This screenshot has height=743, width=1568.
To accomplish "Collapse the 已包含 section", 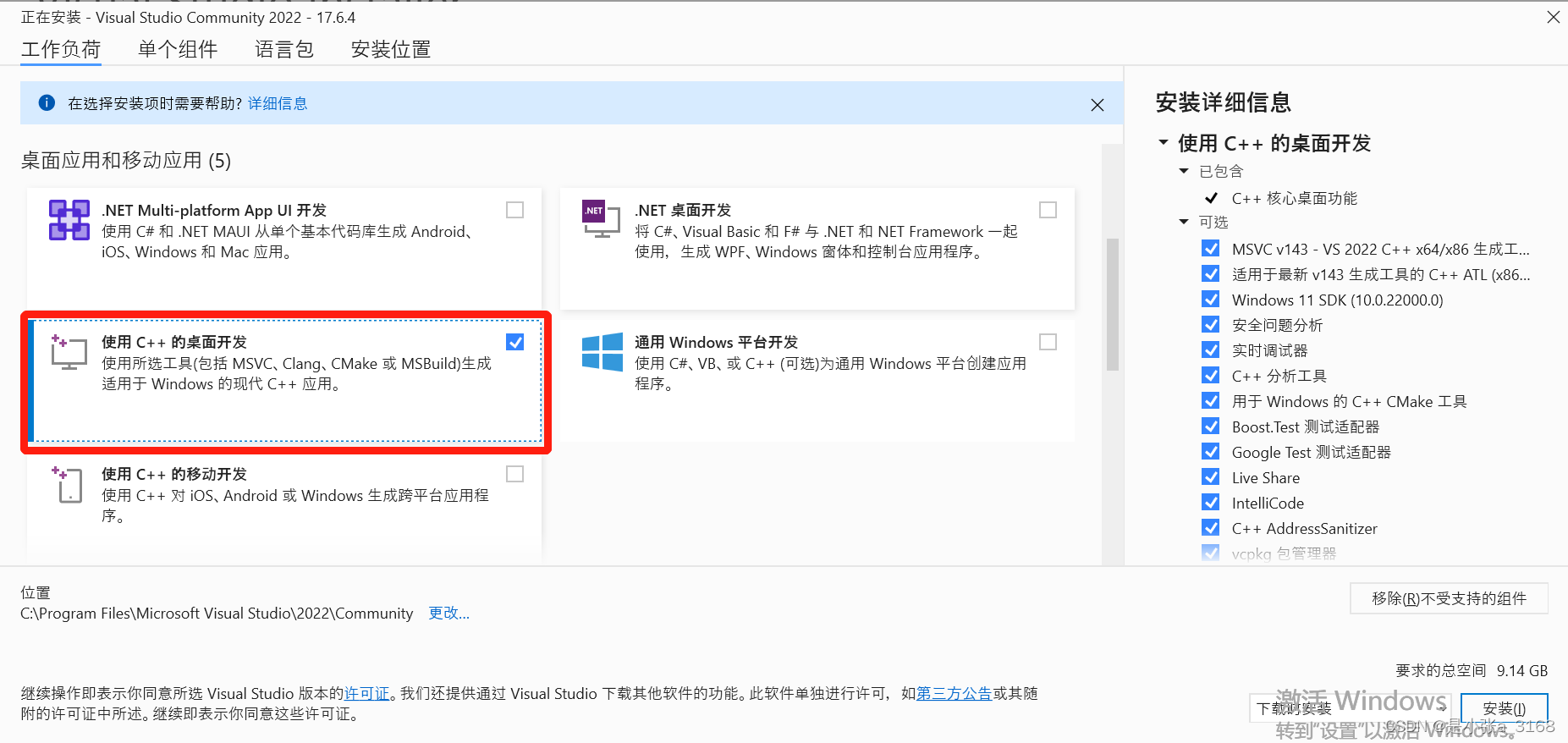I will point(1184,171).
